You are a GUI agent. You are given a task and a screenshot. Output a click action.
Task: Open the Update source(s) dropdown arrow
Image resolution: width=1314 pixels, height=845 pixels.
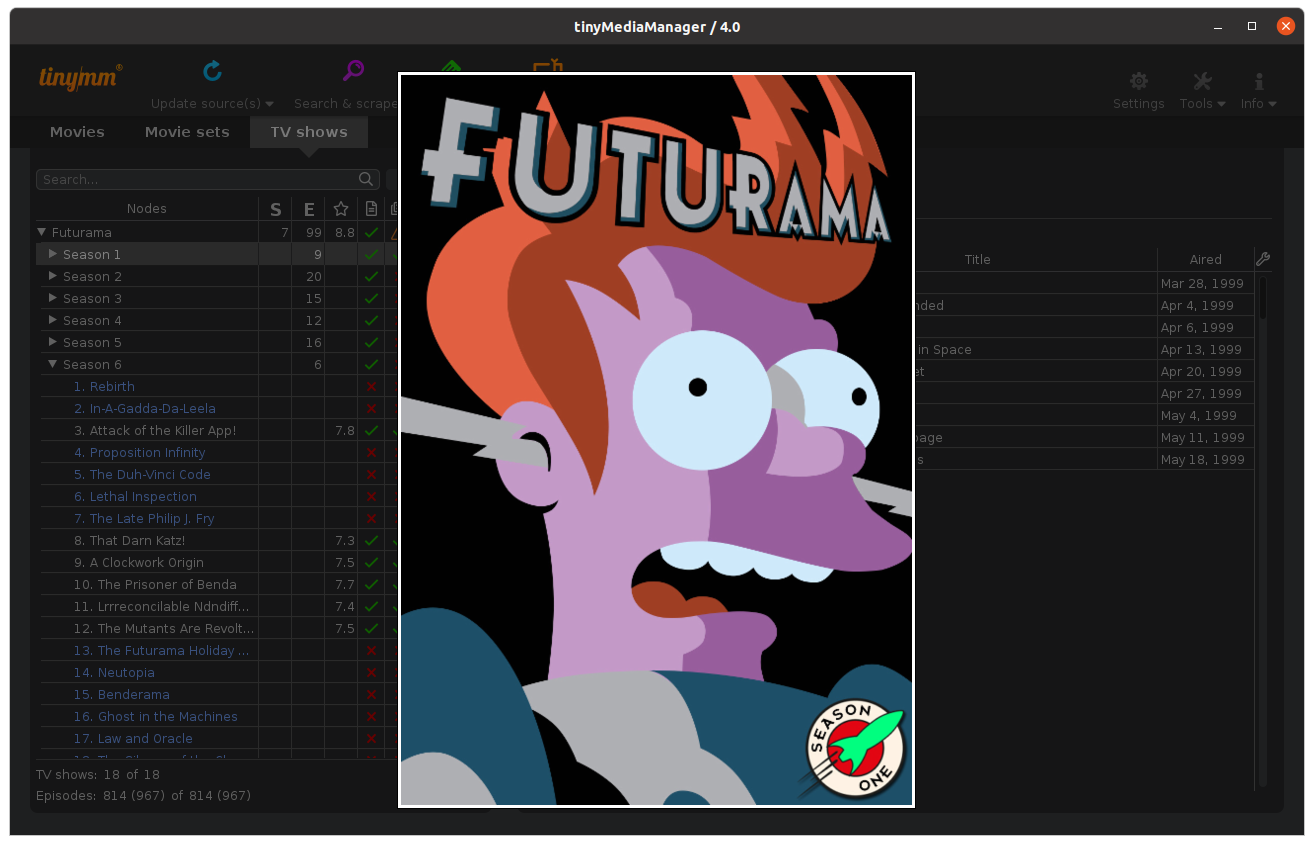point(270,104)
